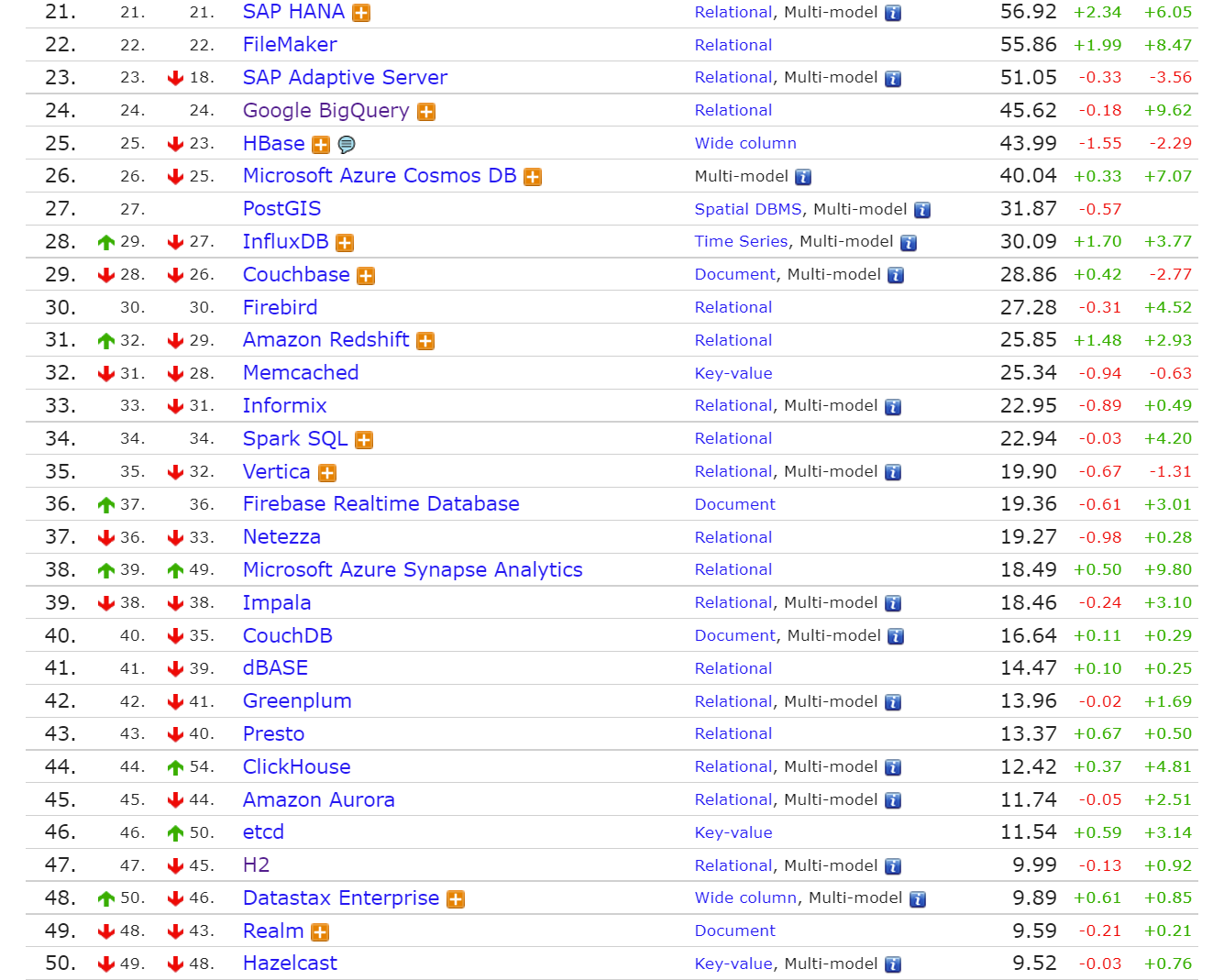The image size is (1224, 980).
Task: Open the FileMaker link
Action: coord(290,45)
